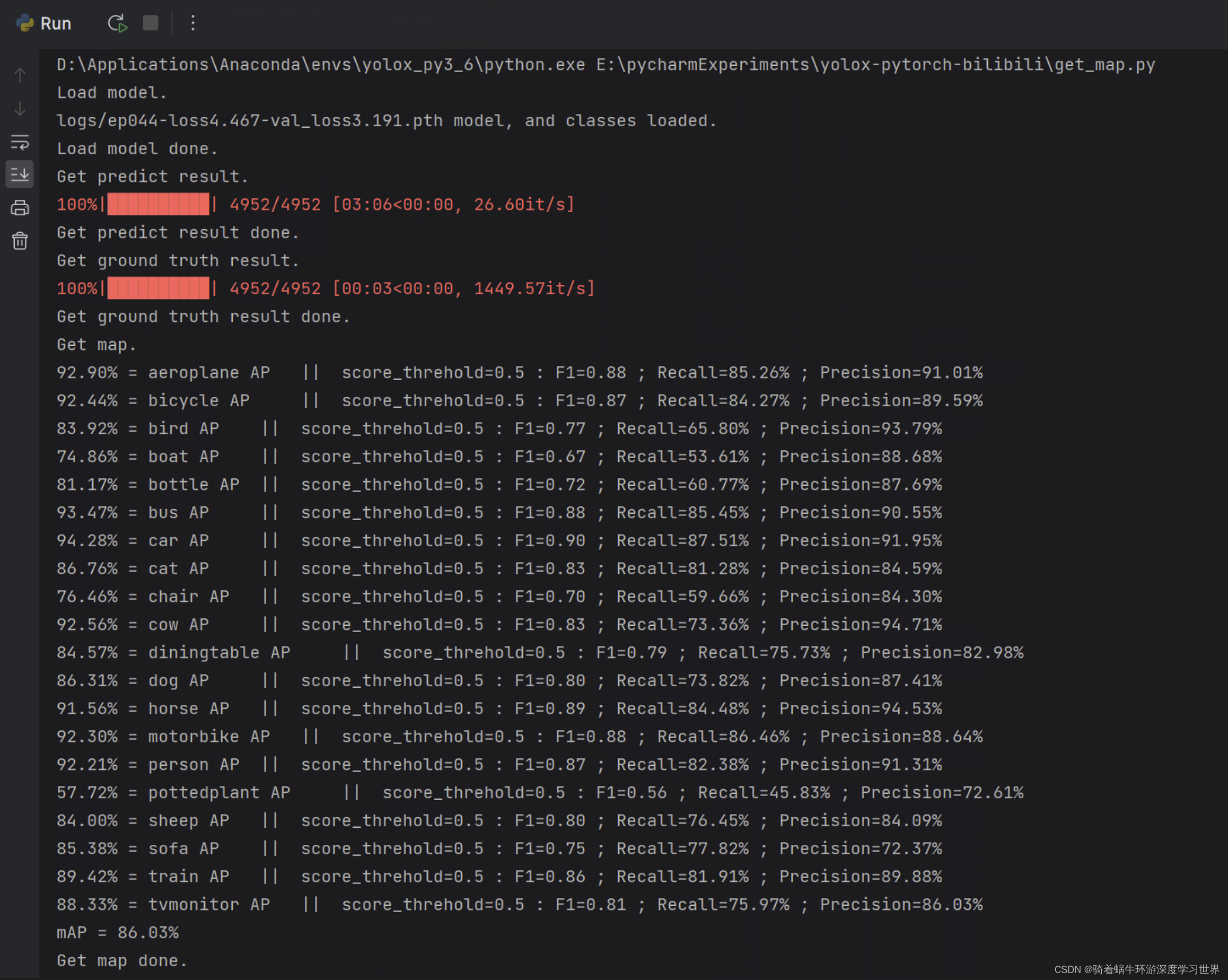Click the motorbike AP 92.30% row
This screenshot has height=980, width=1228.
[520, 737]
